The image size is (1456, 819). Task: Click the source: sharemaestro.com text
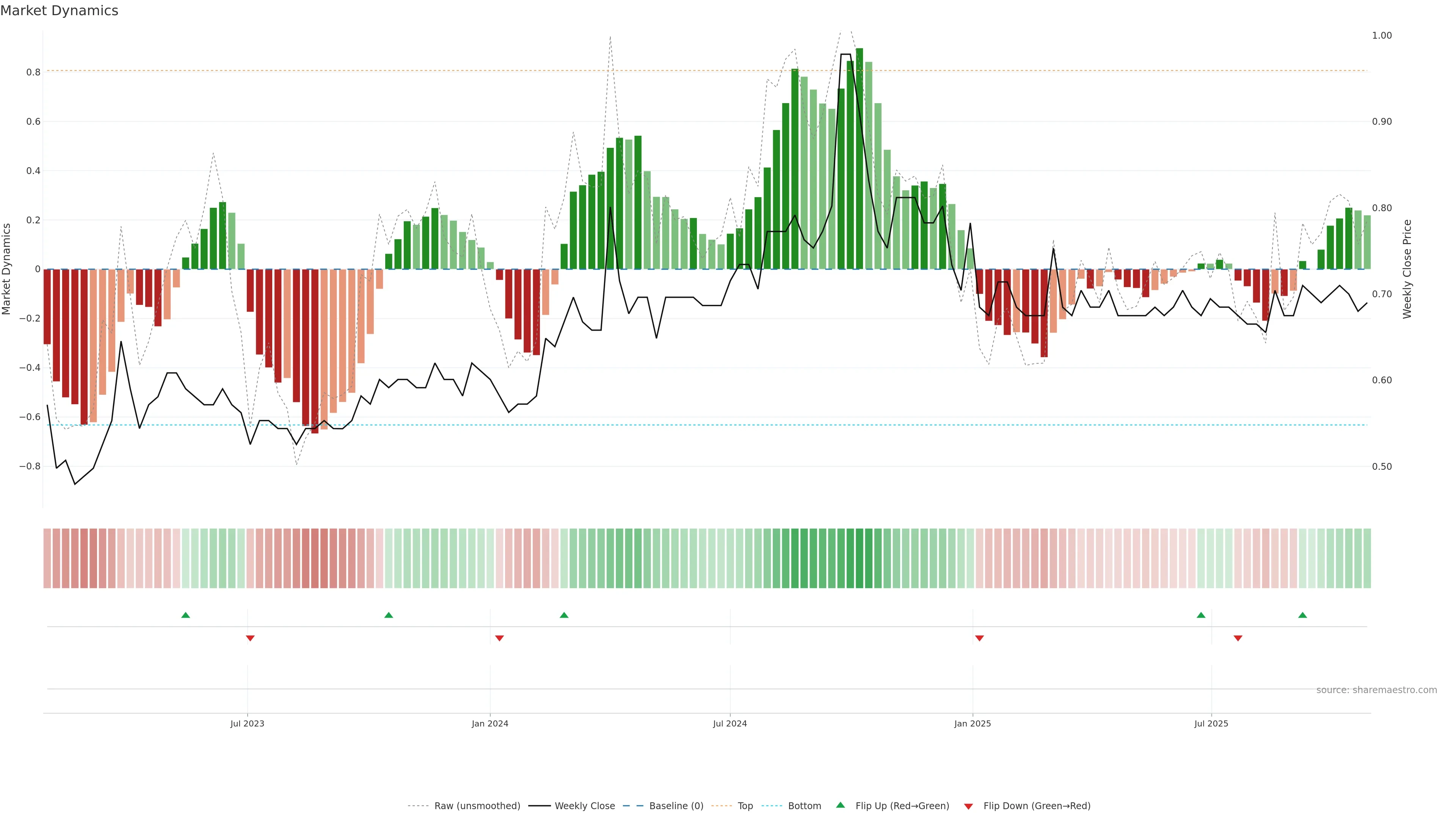pyautogui.click(x=1376, y=690)
